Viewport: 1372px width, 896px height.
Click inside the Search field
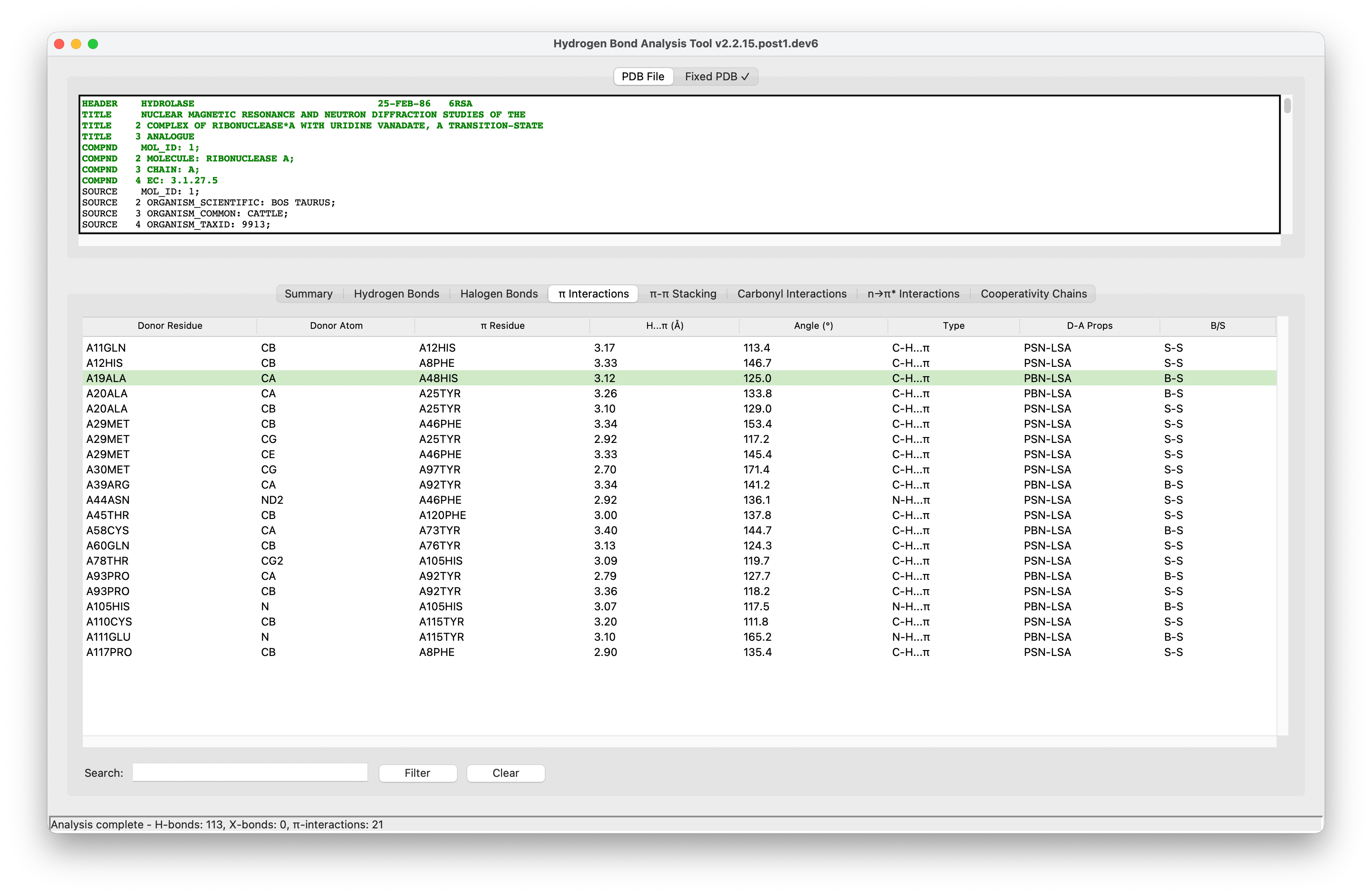tap(250, 772)
